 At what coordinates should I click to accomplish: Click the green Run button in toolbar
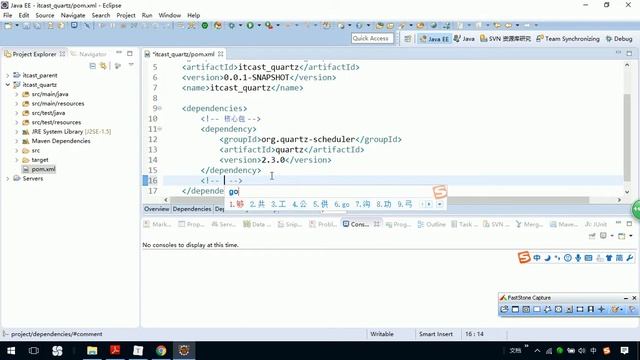(x=250, y=25)
